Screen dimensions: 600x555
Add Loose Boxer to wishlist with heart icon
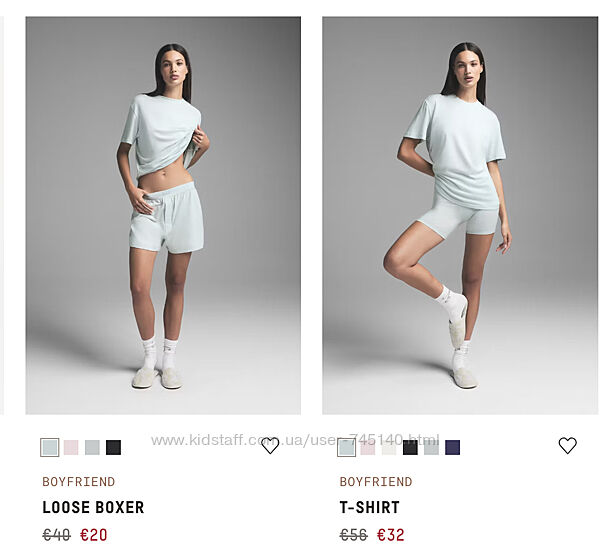tap(270, 446)
